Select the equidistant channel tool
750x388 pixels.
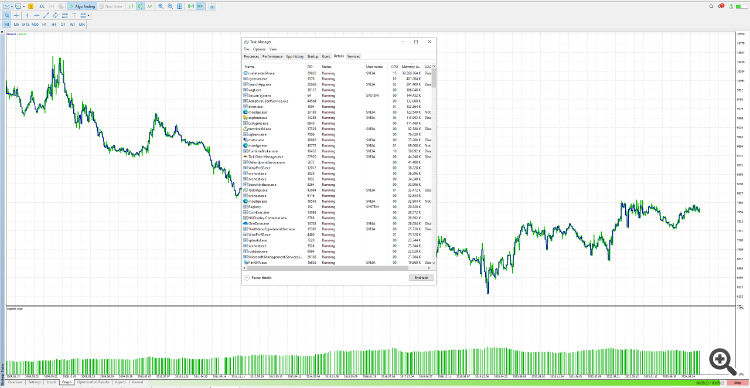coord(55,15)
